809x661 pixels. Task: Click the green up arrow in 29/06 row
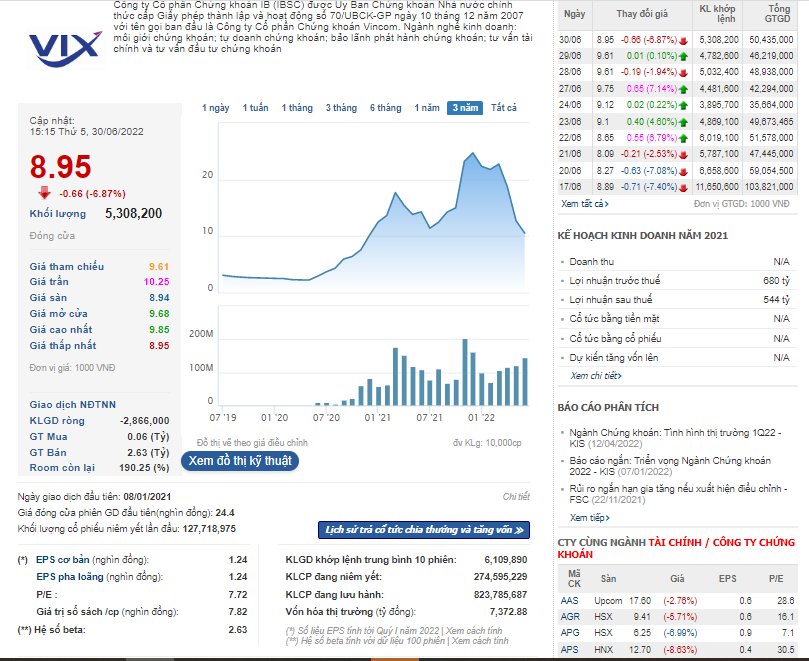pos(684,56)
